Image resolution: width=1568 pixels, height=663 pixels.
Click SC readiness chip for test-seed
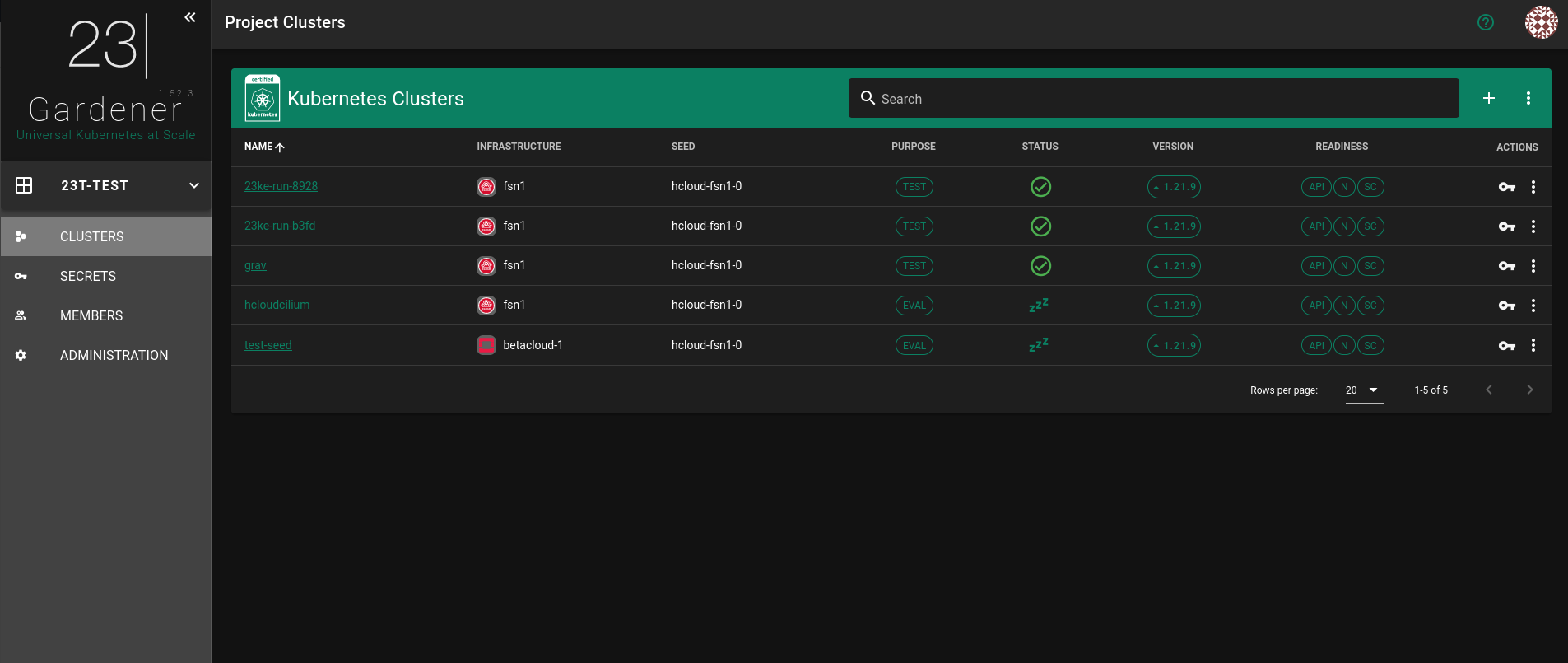pos(1370,346)
